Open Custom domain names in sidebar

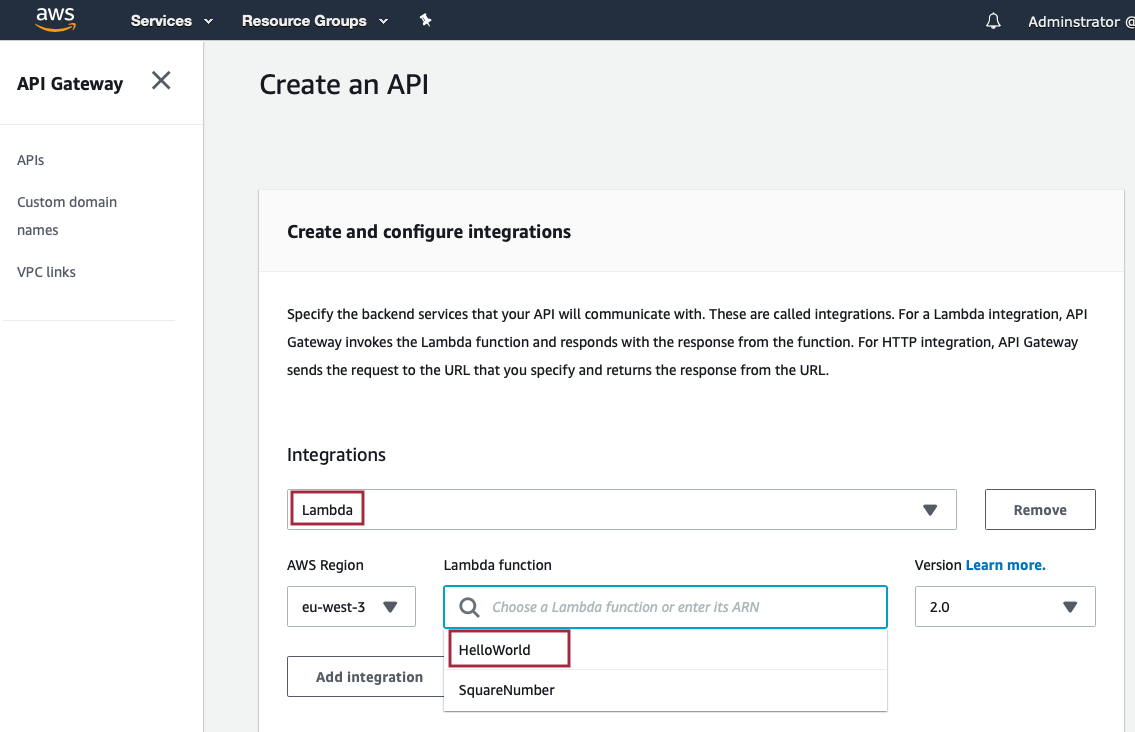coord(67,216)
